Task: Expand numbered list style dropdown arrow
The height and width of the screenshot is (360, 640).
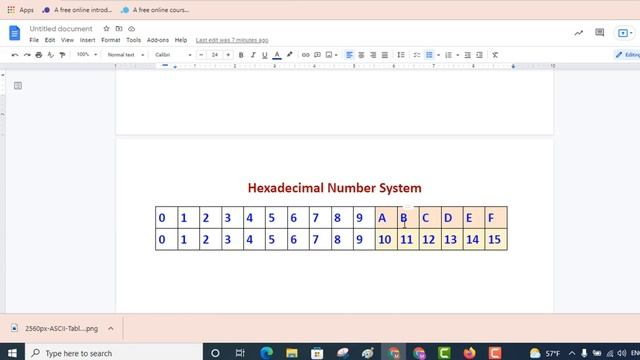Action: (458, 55)
